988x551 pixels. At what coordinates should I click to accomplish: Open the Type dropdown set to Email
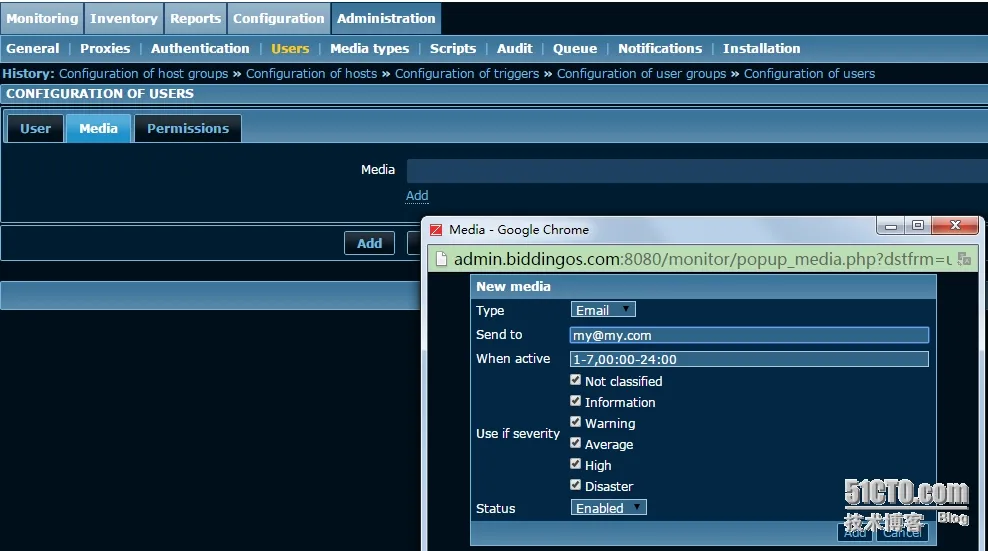pos(603,310)
